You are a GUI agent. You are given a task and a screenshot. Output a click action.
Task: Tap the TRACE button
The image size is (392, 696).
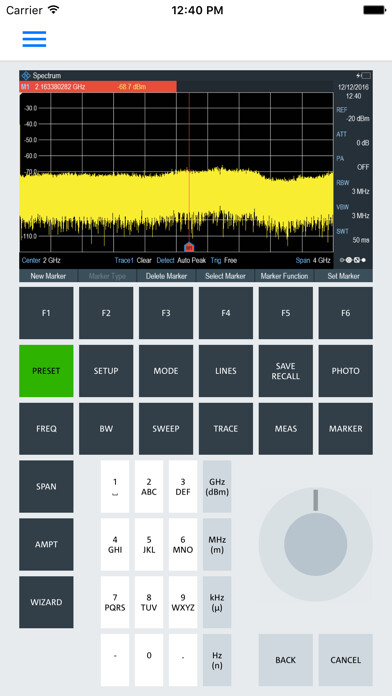(x=226, y=429)
